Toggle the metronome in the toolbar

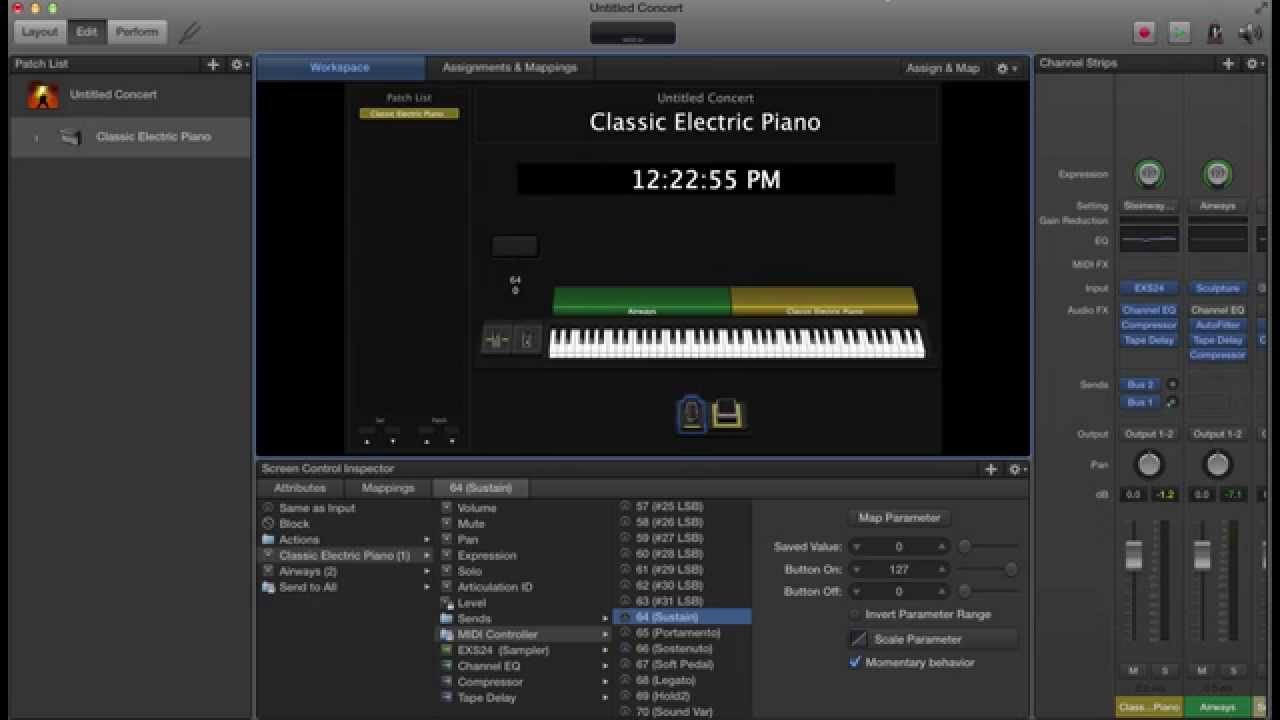coord(1215,33)
